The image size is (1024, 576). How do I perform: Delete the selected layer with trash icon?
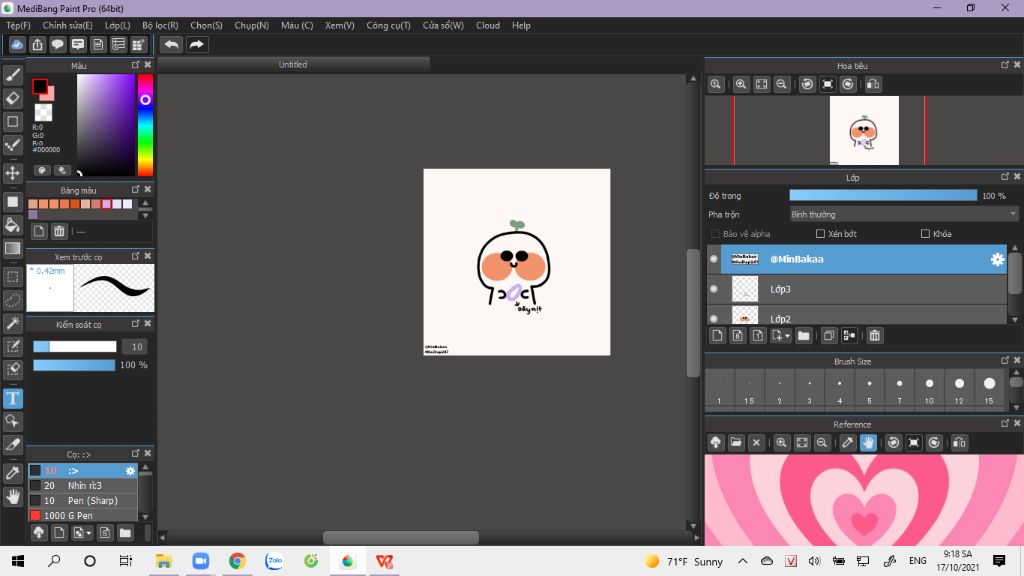(874, 336)
